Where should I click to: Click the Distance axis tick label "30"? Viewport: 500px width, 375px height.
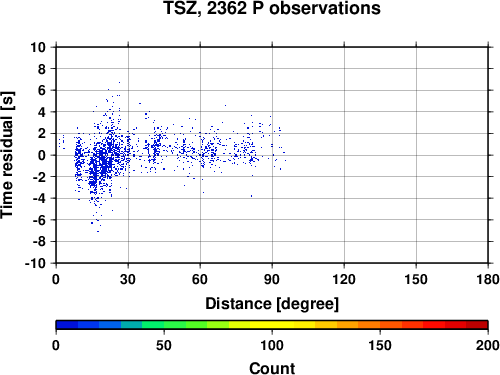[x=128, y=279]
